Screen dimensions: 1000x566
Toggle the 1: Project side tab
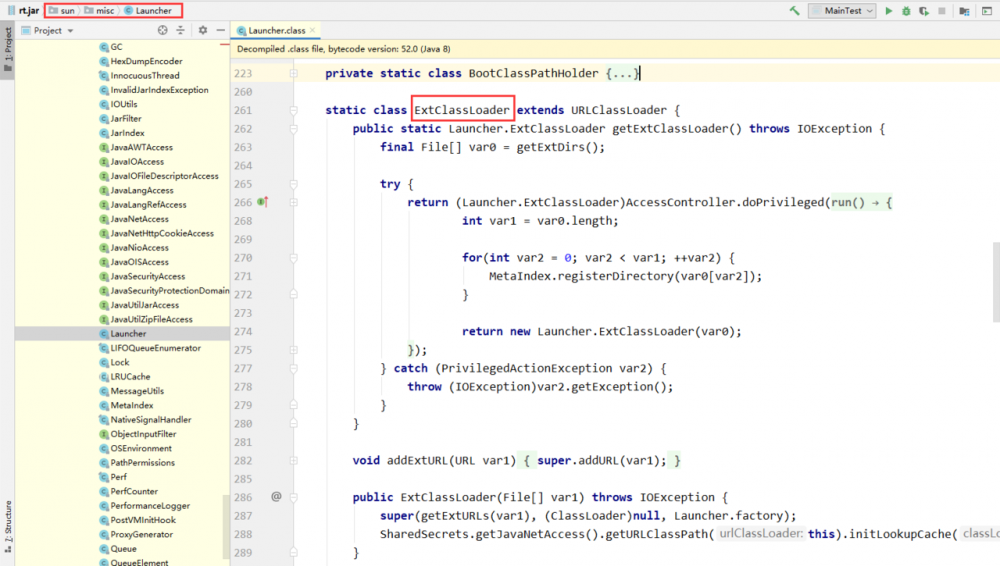[8, 50]
